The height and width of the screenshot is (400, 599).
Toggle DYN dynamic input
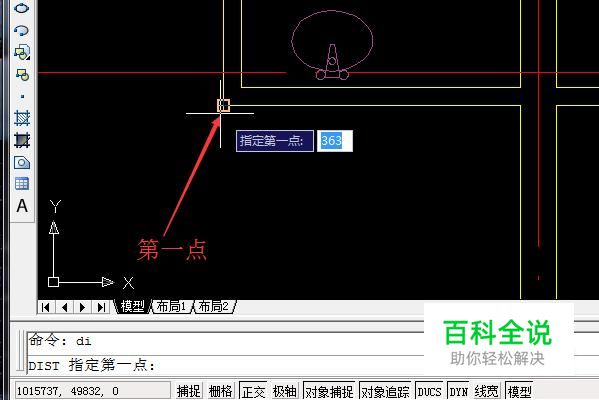click(458, 391)
